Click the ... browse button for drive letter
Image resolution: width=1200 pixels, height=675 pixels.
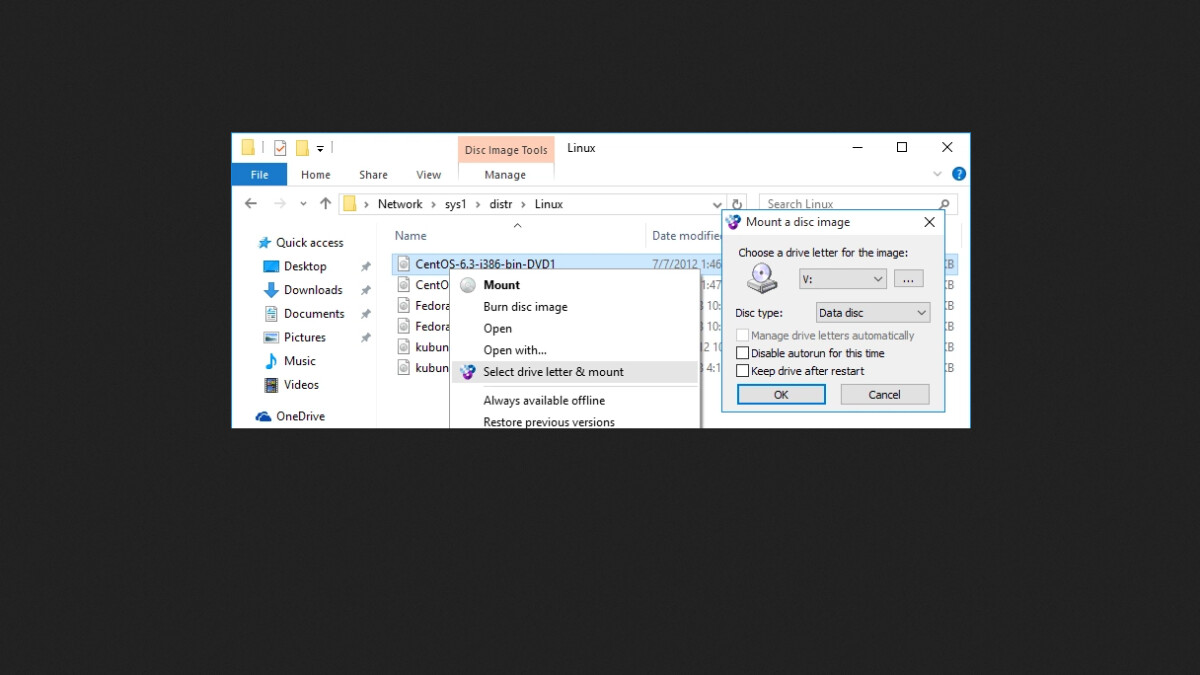point(908,278)
